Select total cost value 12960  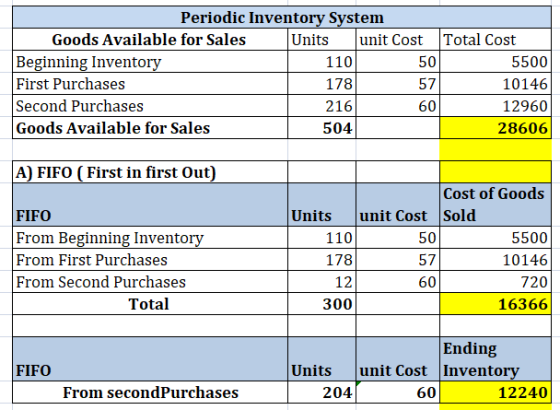point(495,106)
